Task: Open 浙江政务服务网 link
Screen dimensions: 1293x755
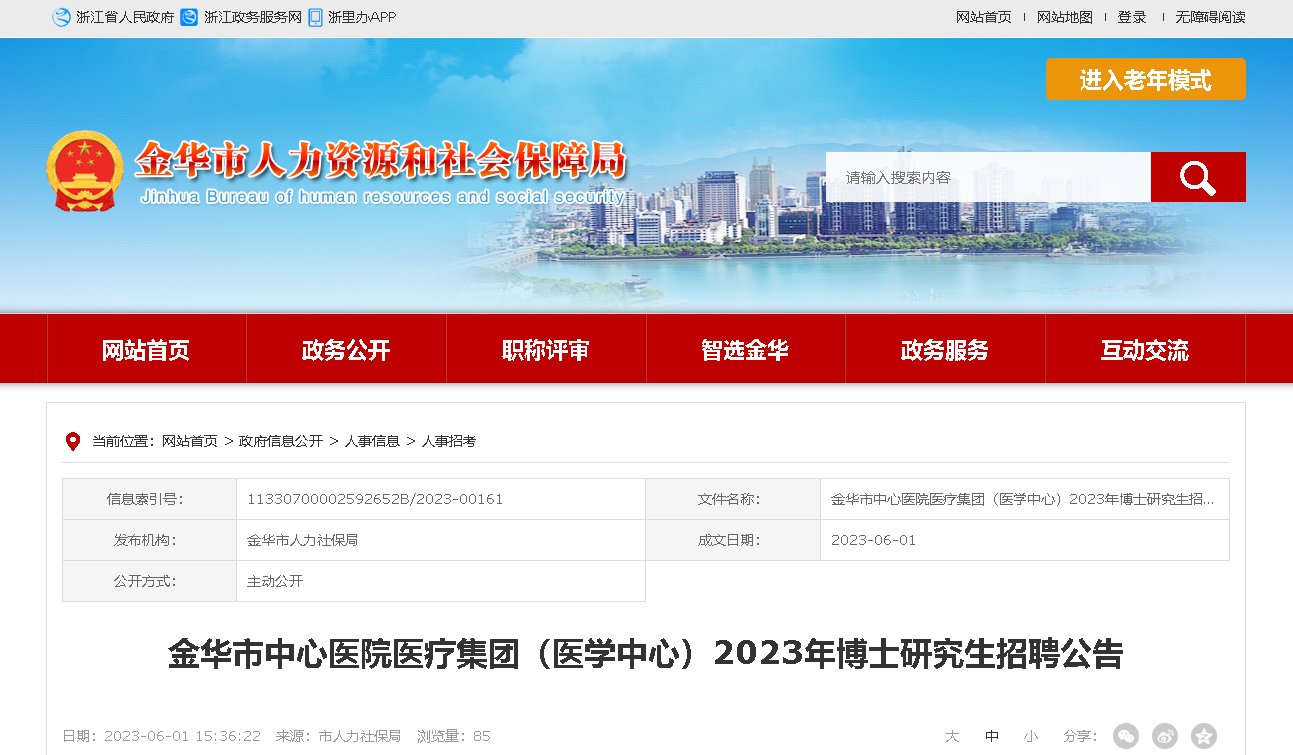Action: 253,17
